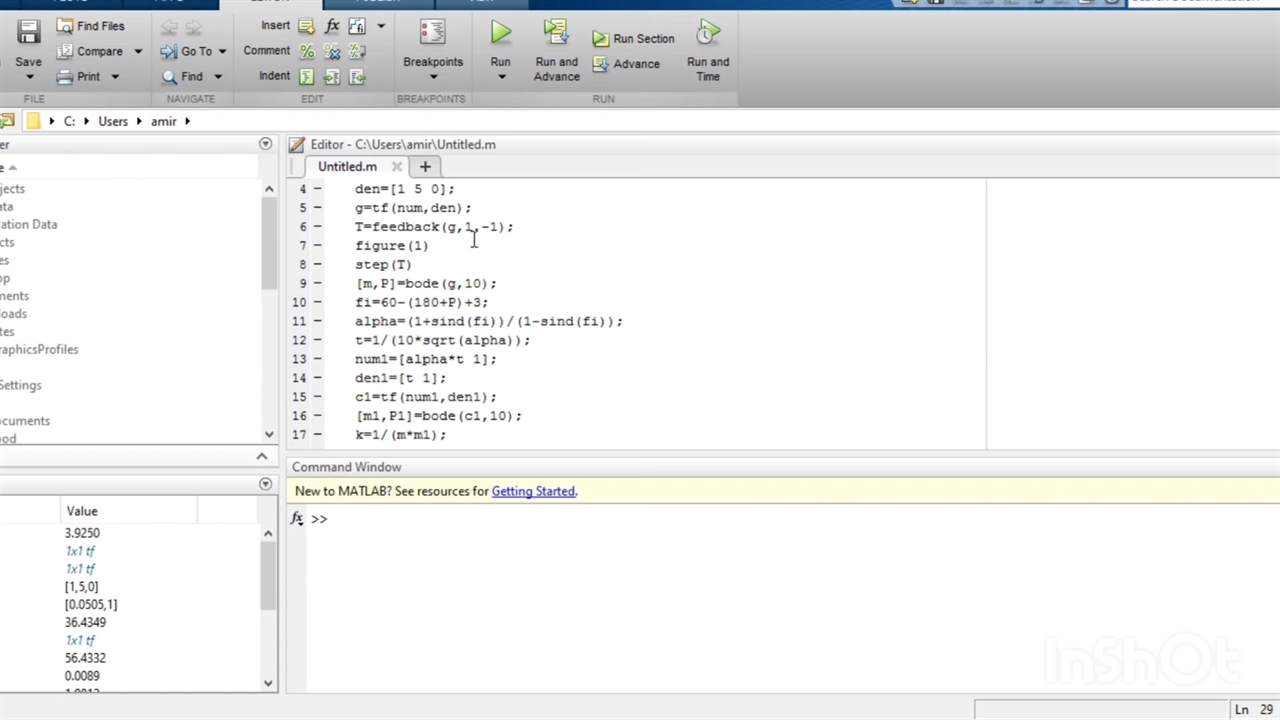Add a new editor tab with plus

[x=425, y=167]
